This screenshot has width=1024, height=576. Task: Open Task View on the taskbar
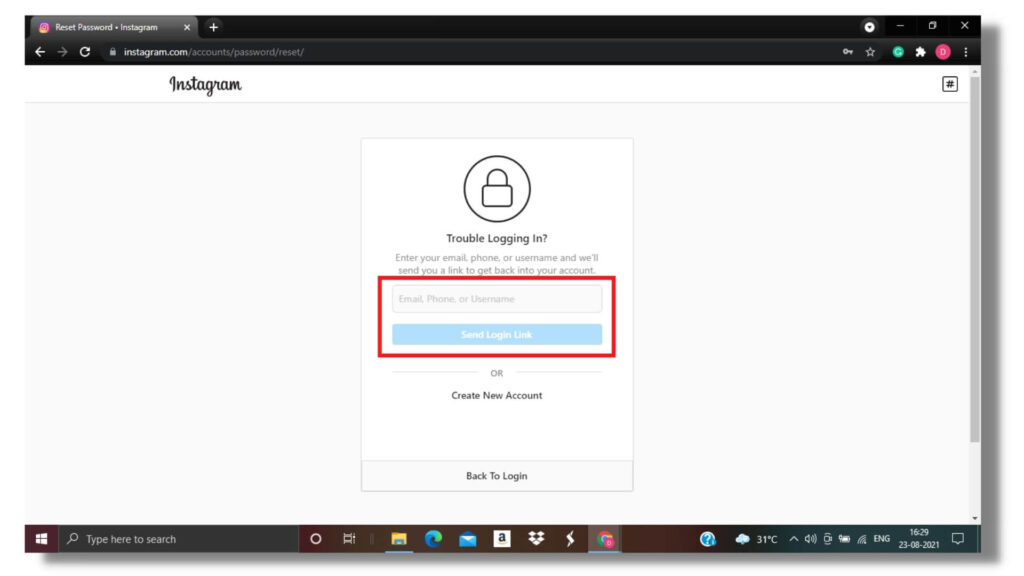point(349,539)
